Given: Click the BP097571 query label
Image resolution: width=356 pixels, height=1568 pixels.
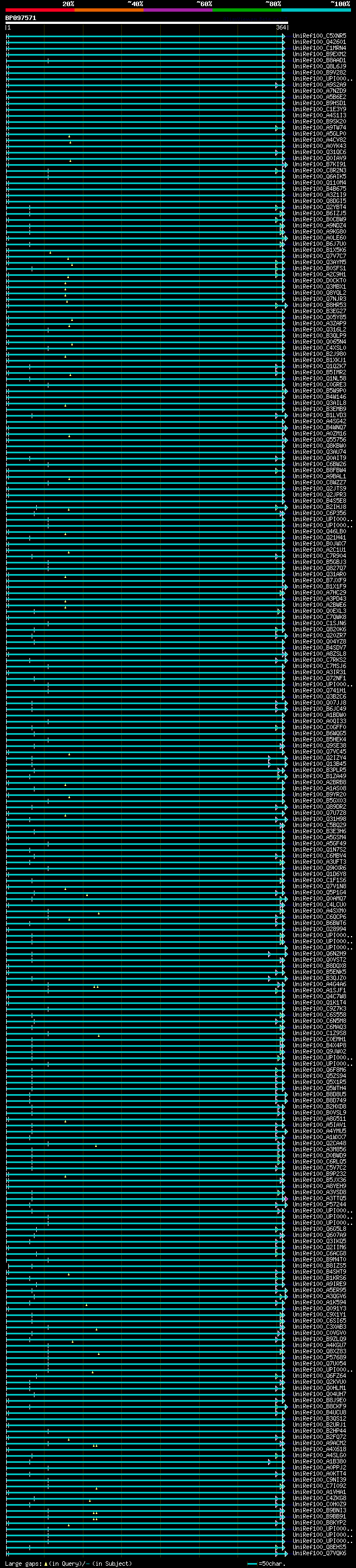Looking at the screenshot, I should 21,18.
